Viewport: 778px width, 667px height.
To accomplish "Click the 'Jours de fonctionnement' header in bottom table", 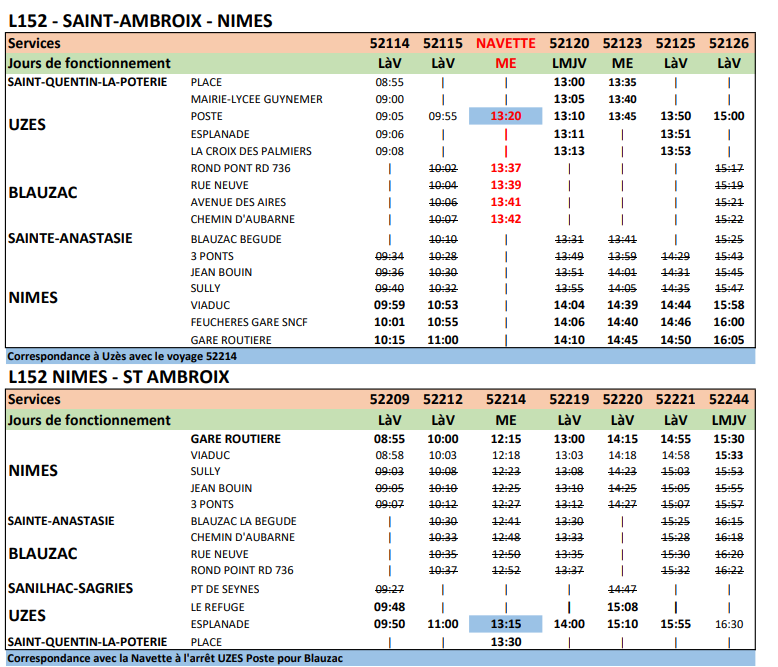I will [89, 420].
